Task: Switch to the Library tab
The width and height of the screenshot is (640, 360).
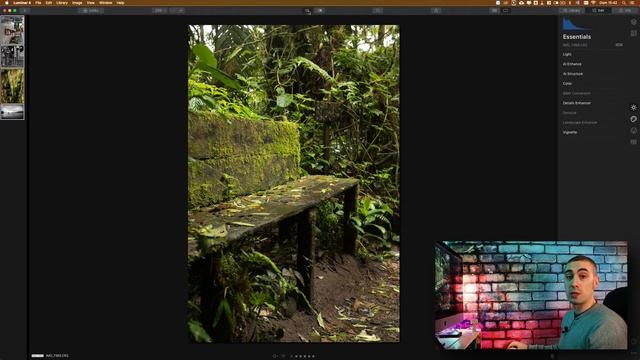Action: pos(571,11)
